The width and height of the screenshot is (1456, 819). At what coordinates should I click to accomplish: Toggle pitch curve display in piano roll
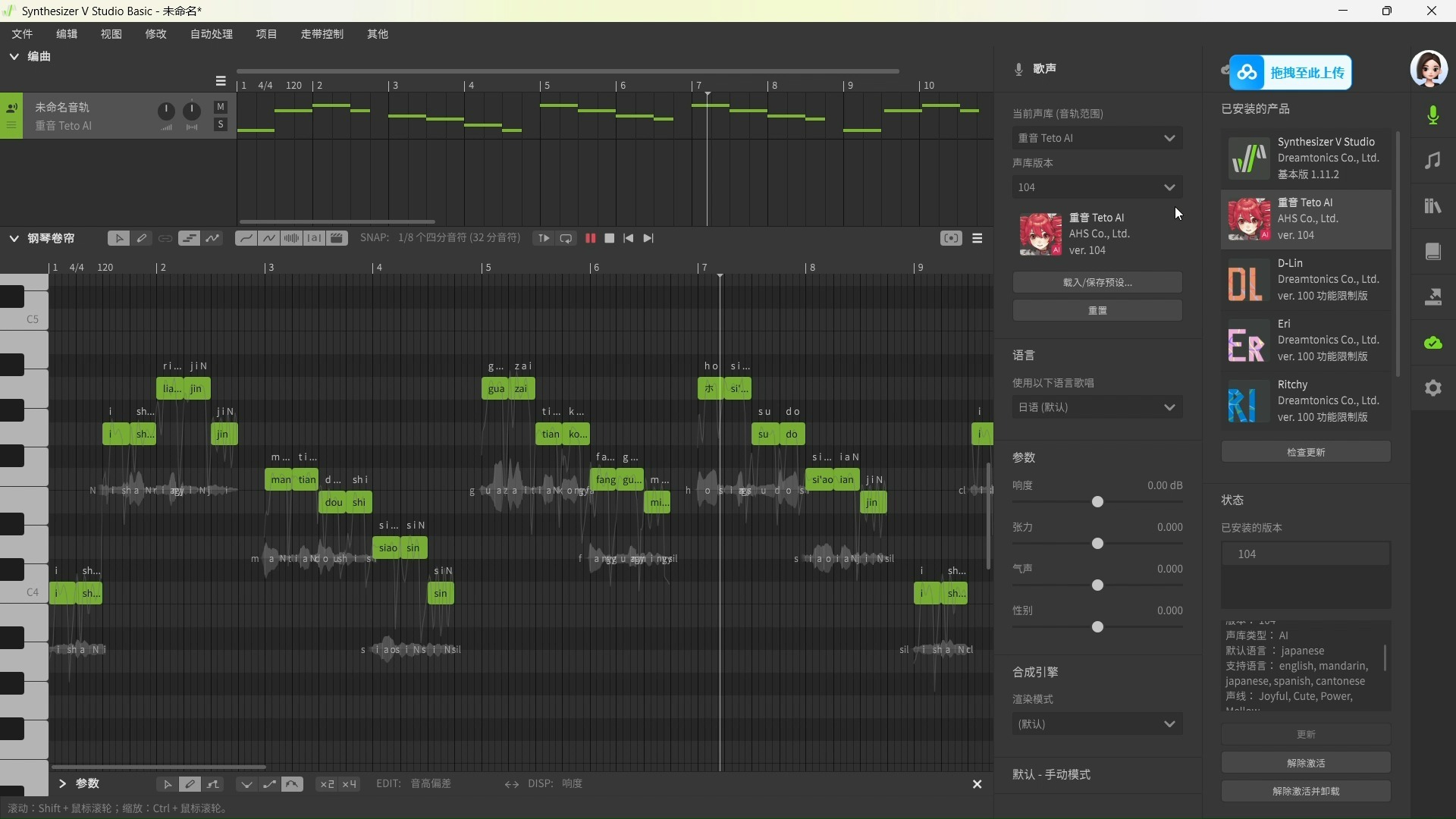pos(245,238)
